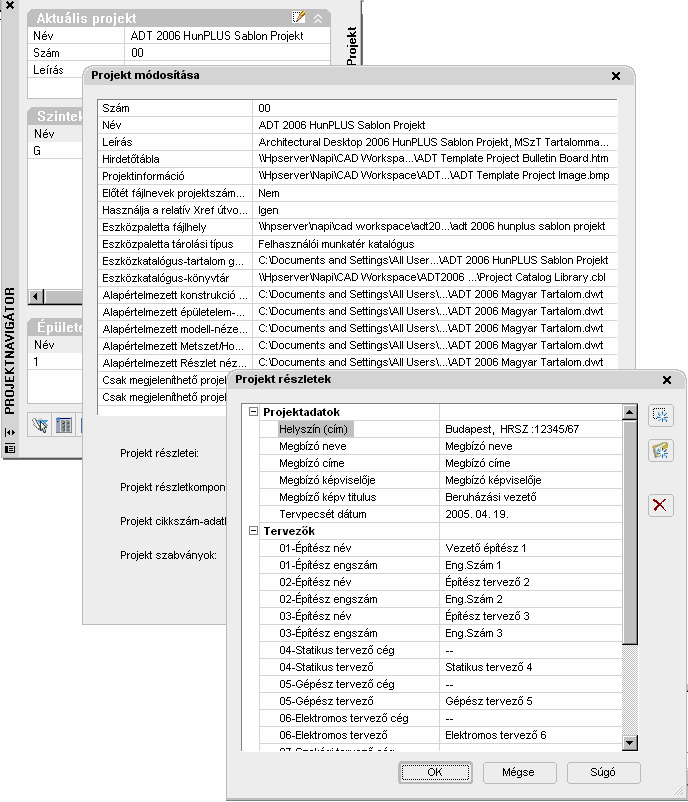Click the Elektromos tervező 6 value
This screenshot has width=688, height=802.
click(x=495, y=735)
